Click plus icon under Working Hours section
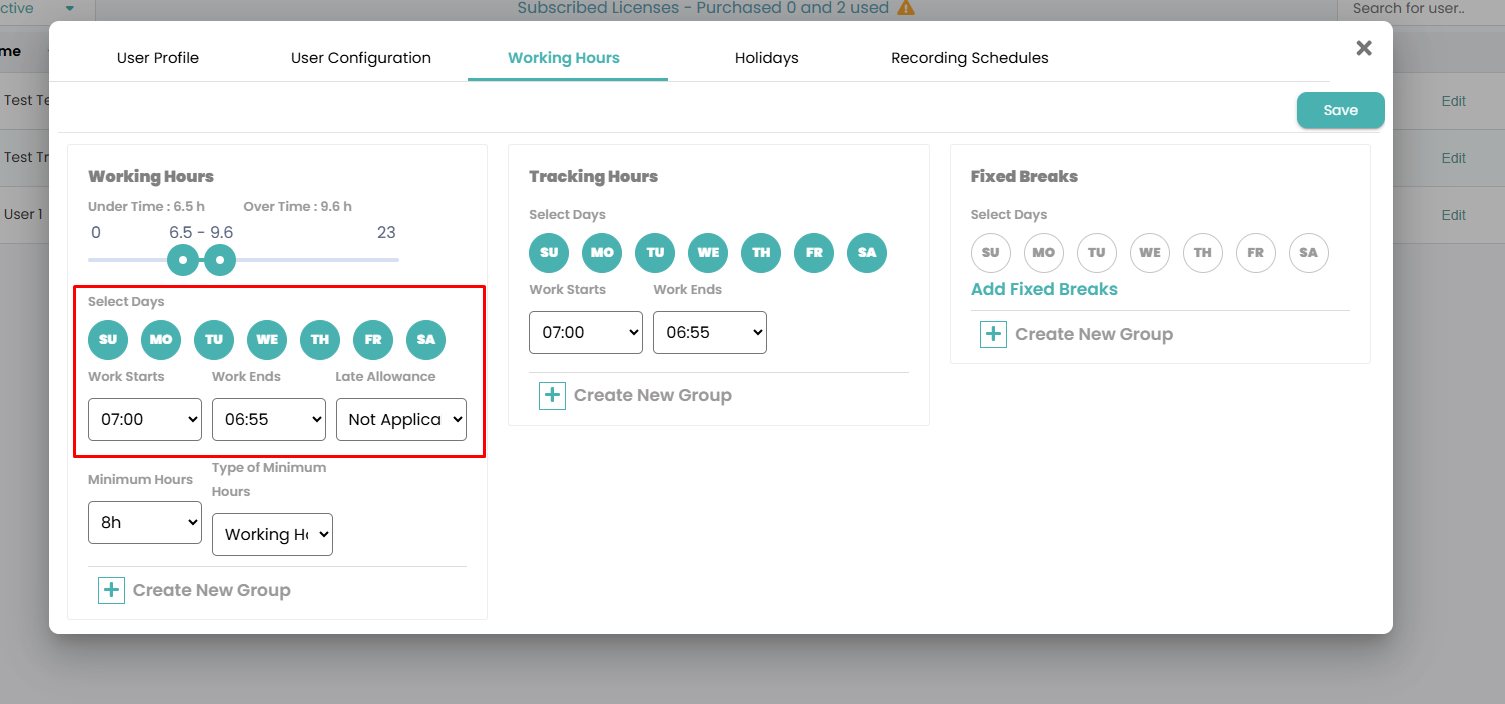Screen dimensions: 1505x704 (x=111, y=590)
